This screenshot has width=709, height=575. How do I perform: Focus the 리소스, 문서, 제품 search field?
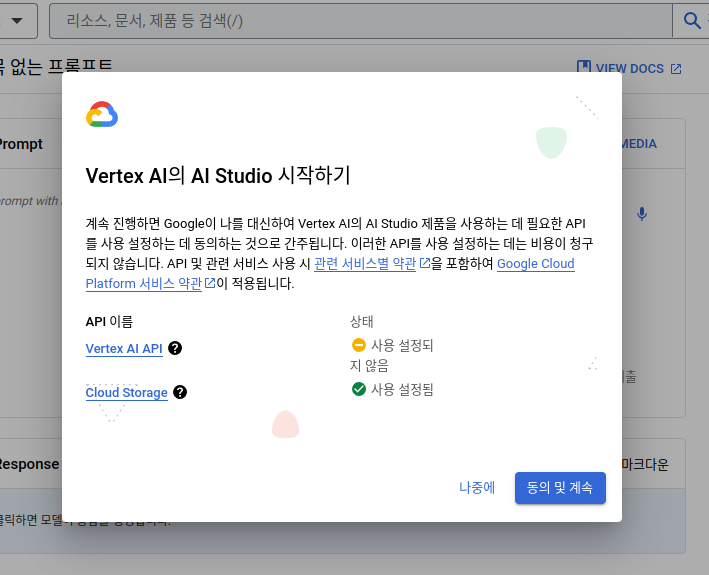(x=360, y=20)
